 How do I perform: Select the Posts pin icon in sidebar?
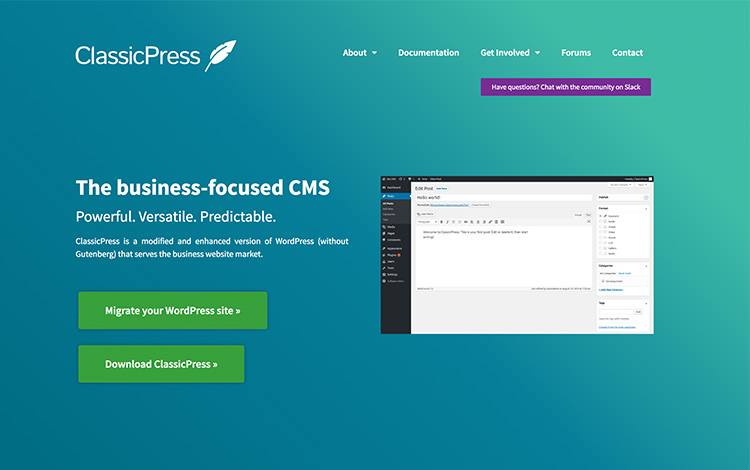(384, 195)
